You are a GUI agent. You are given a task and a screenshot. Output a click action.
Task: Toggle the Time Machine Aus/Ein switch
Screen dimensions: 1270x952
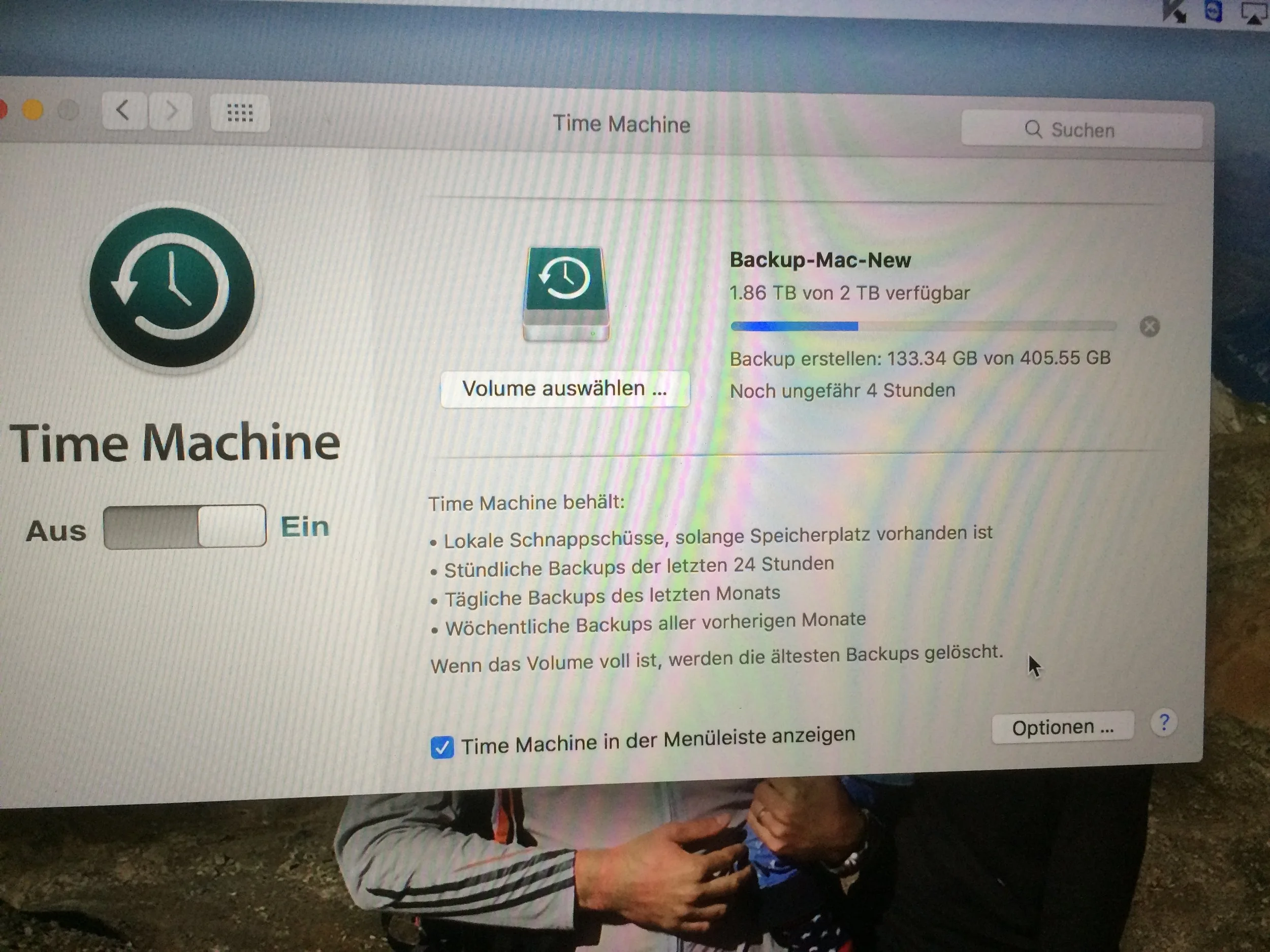184,526
